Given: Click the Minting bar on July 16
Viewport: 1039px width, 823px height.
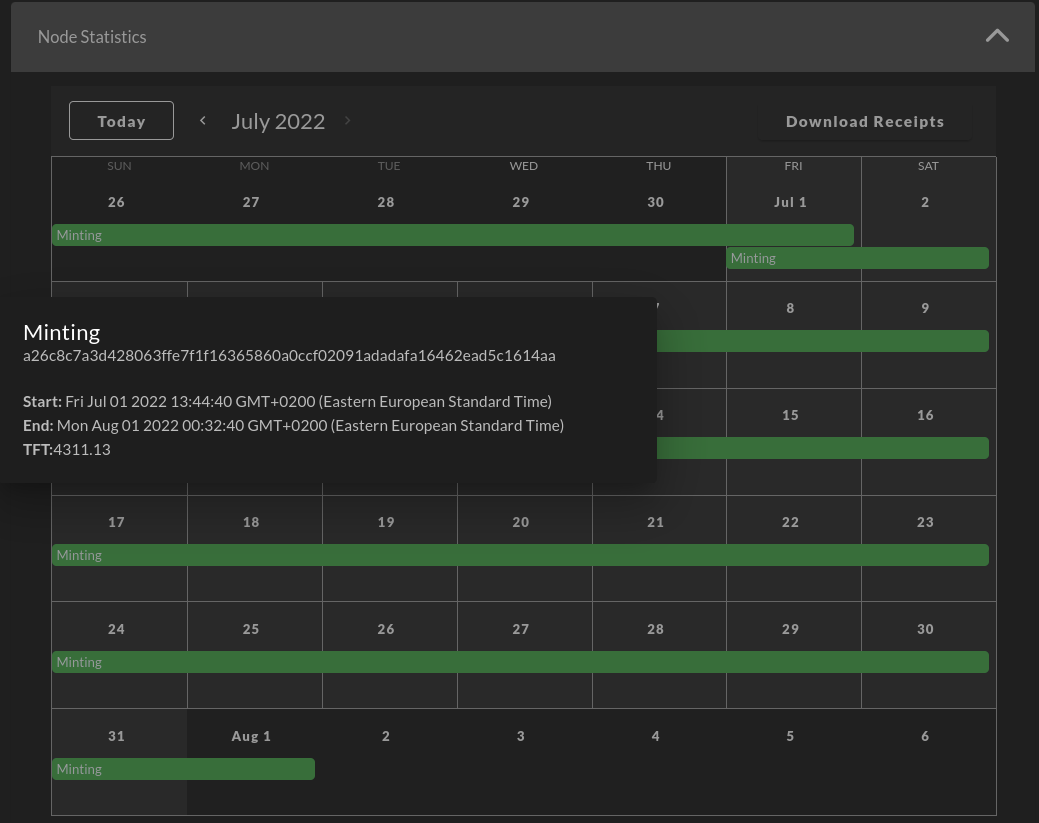Looking at the screenshot, I should click(924, 448).
